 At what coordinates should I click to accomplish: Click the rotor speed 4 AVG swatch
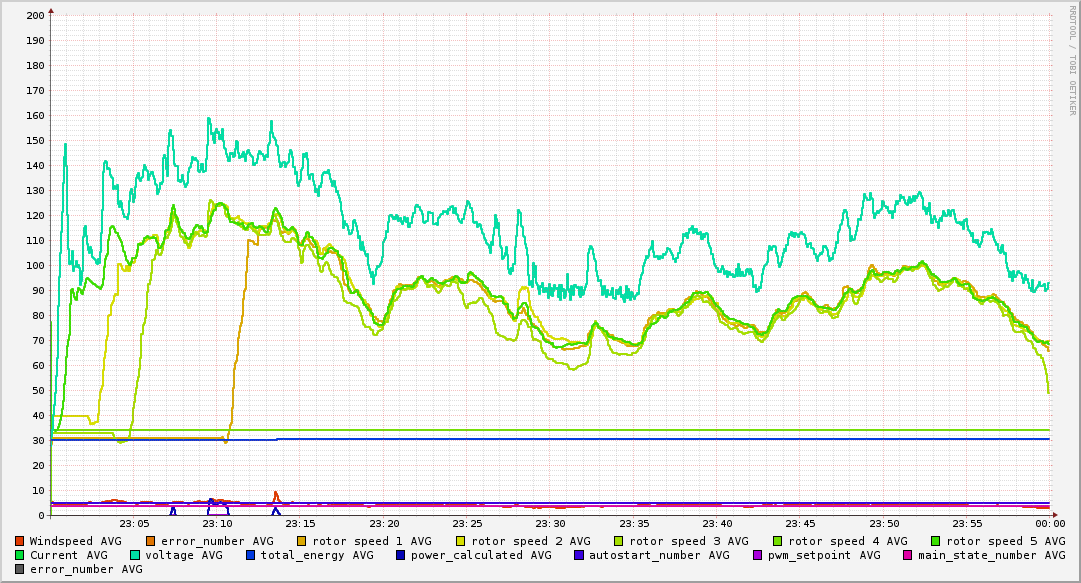click(779, 541)
